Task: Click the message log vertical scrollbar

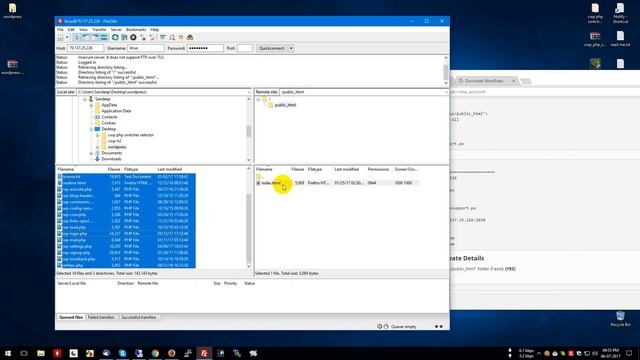Action: [446, 70]
